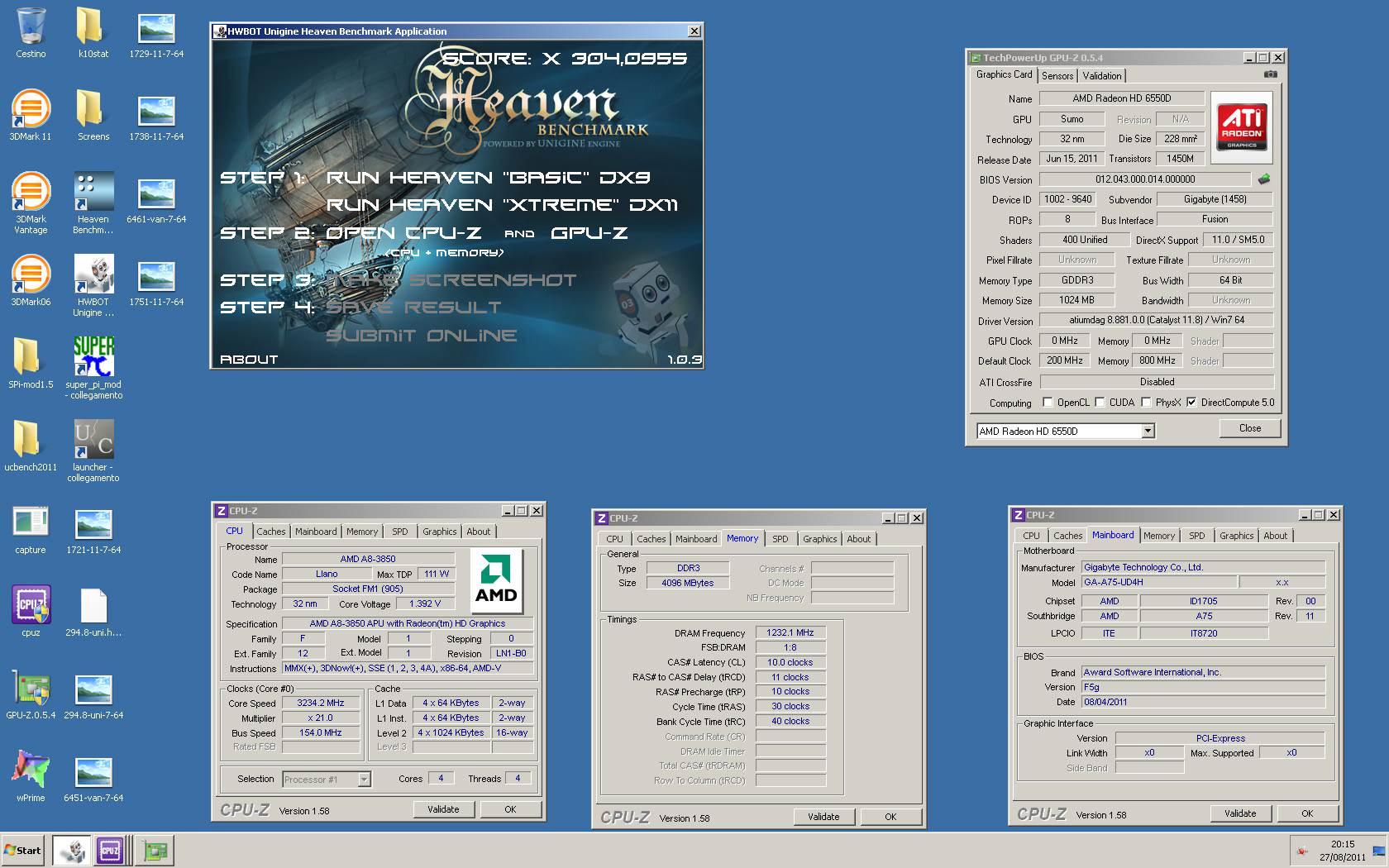Click the GPU-Z screenshot camera icon
The height and width of the screenshot is (868, 1389).
pos(1271,74)
